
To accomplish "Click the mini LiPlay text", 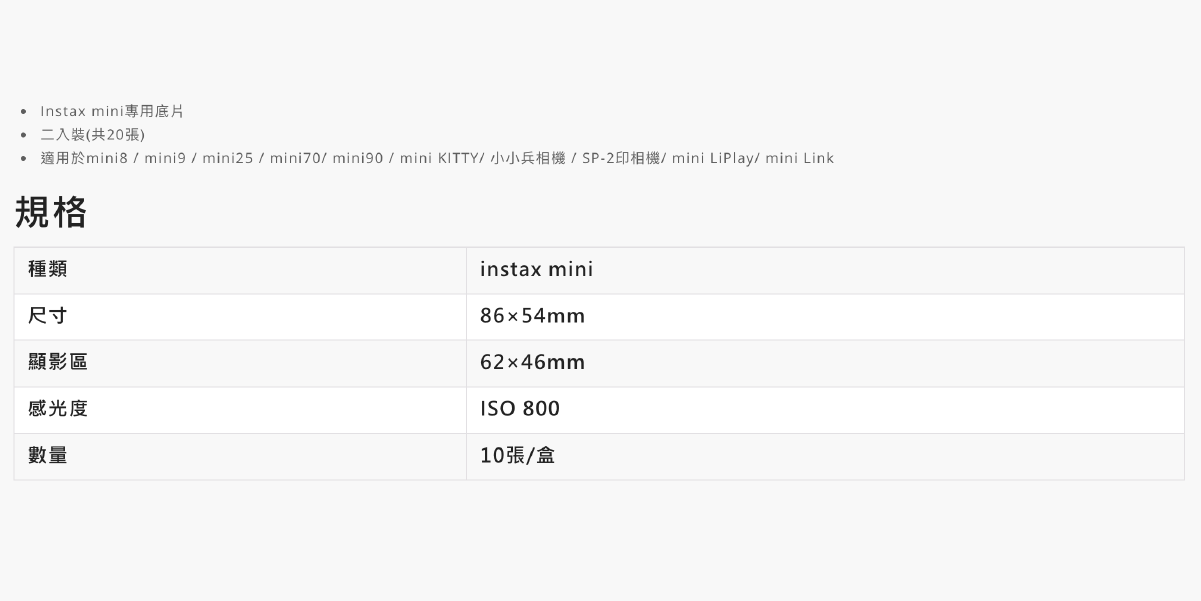I will pos(712,158).
